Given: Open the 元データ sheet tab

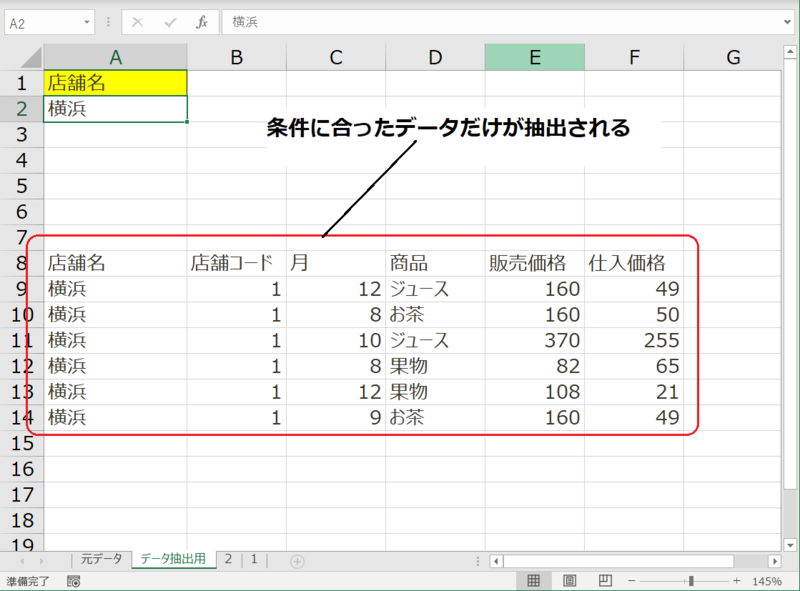Looking at the screenshot, I should [x=101, y=559].
